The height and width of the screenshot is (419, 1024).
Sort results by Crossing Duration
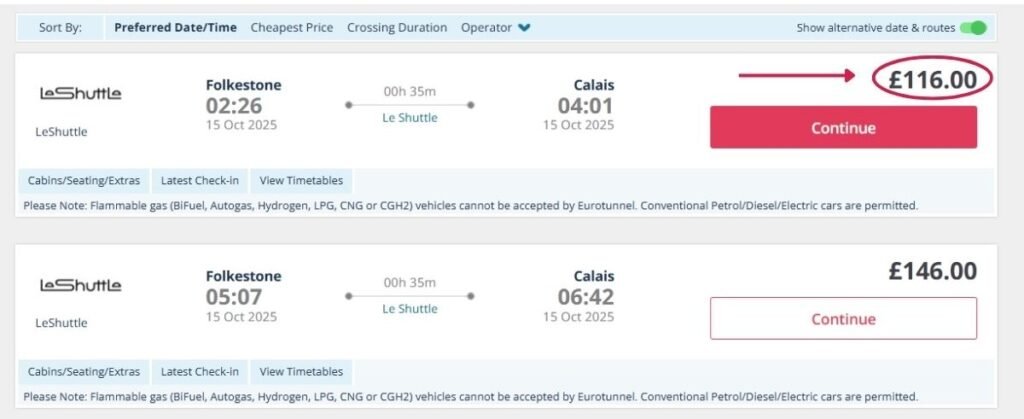click(397, 28)
